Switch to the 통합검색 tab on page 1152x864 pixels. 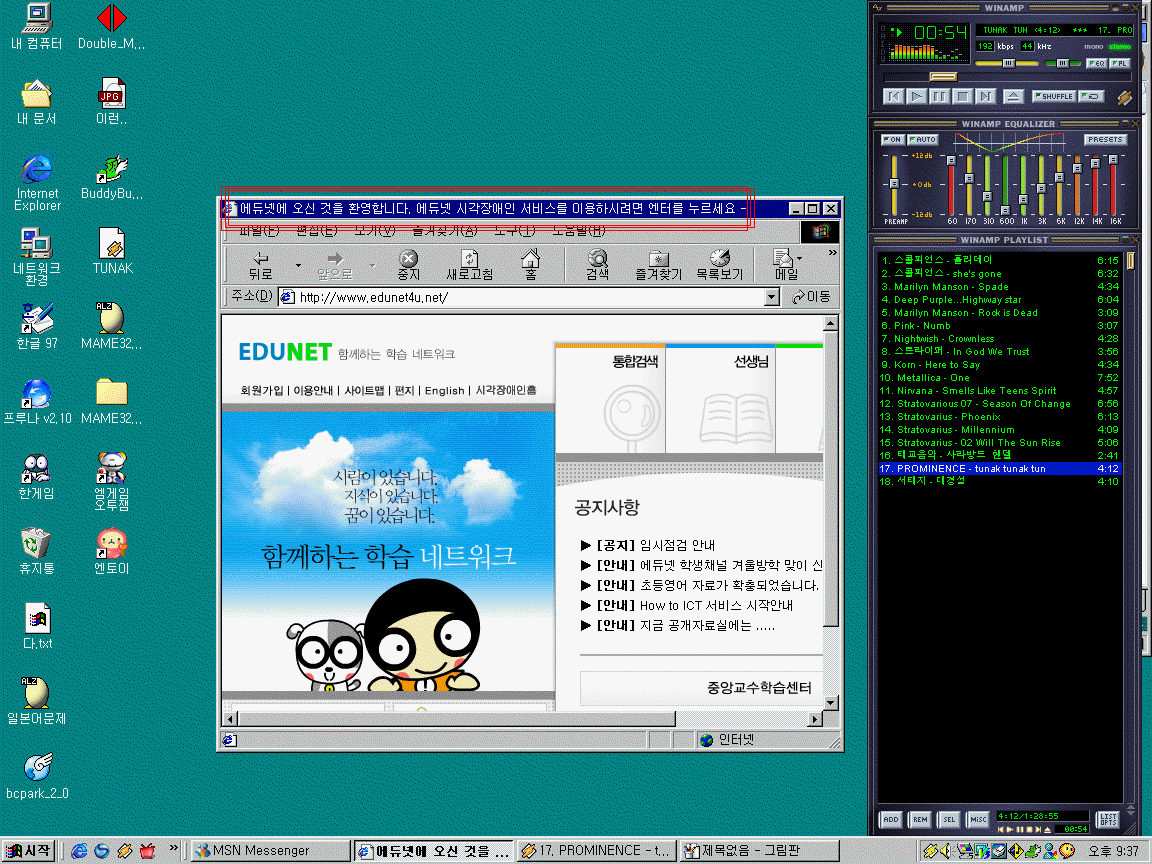point(611,398)
